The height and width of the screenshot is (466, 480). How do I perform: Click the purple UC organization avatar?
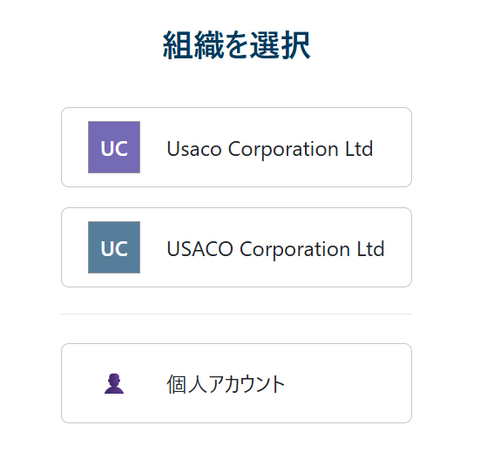click(114, 147)
